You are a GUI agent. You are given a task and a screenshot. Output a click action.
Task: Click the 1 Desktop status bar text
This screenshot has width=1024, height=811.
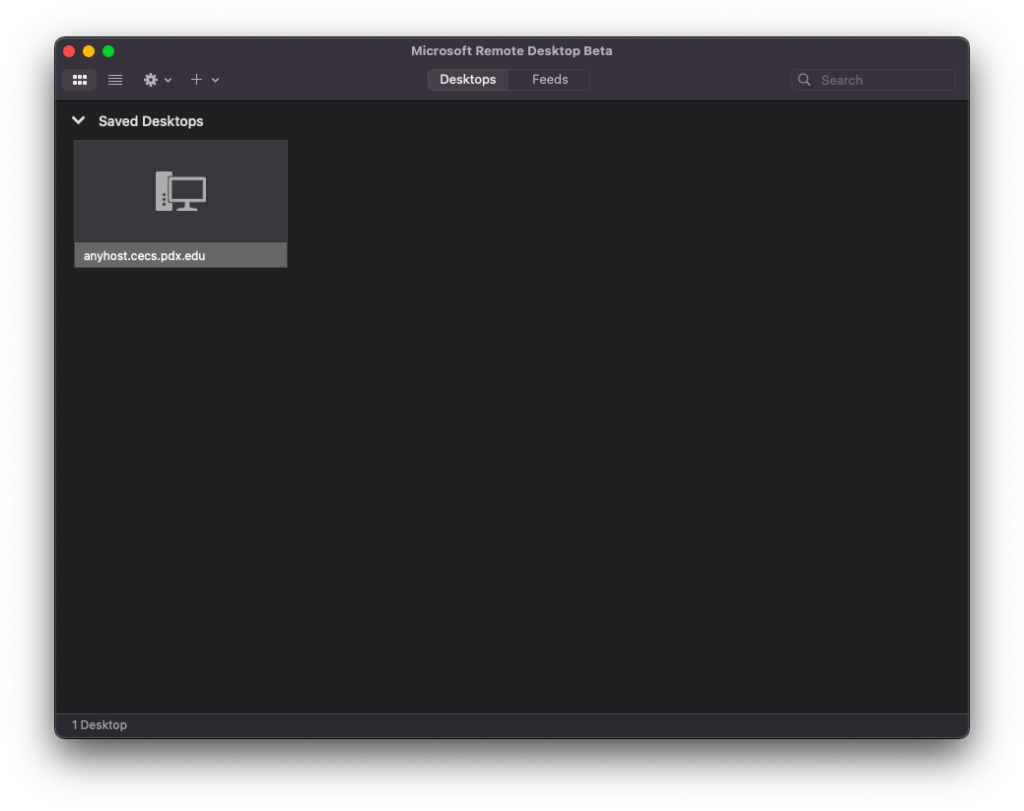pos(98,725)
